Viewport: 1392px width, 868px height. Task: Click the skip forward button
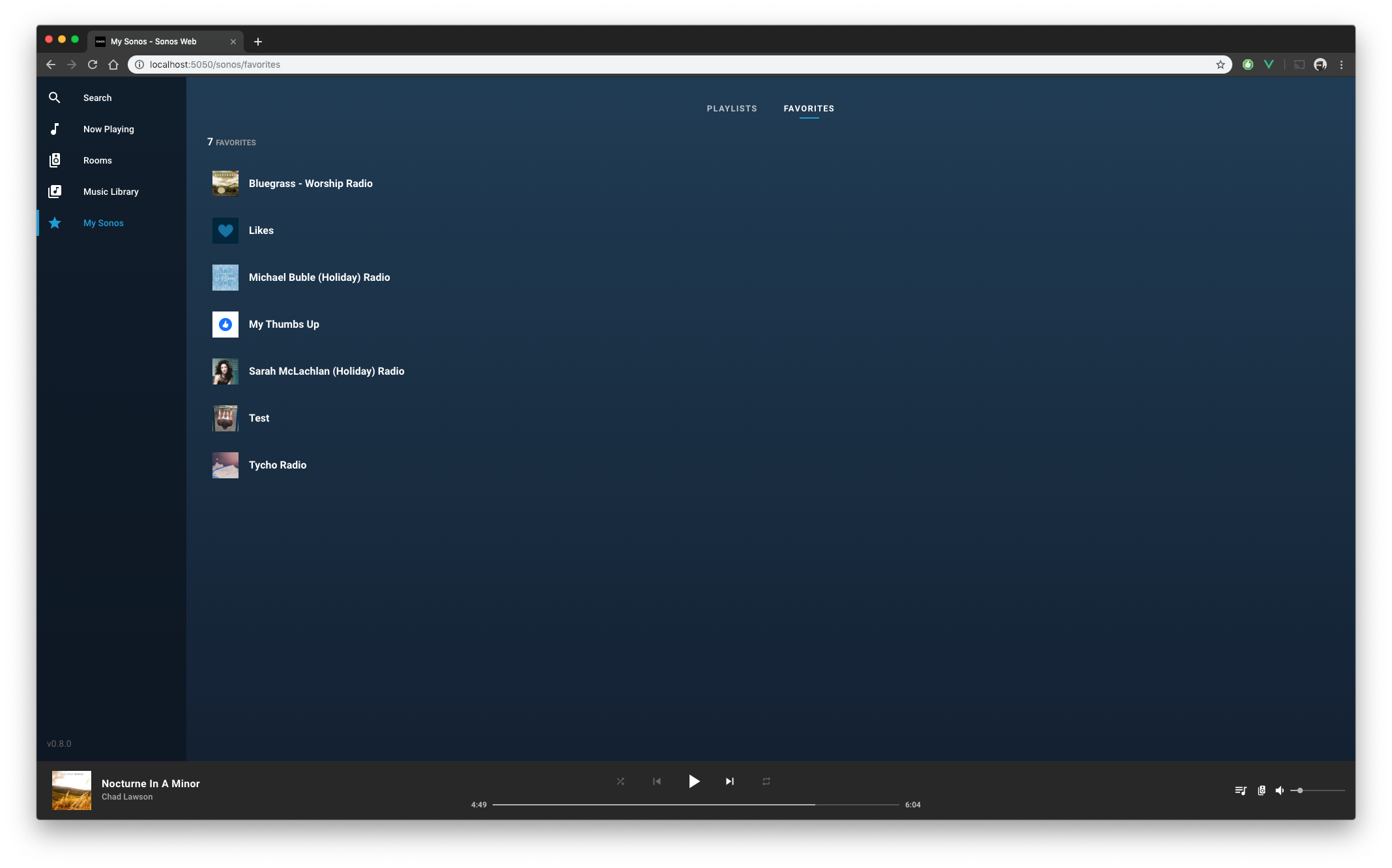[729, 781]
